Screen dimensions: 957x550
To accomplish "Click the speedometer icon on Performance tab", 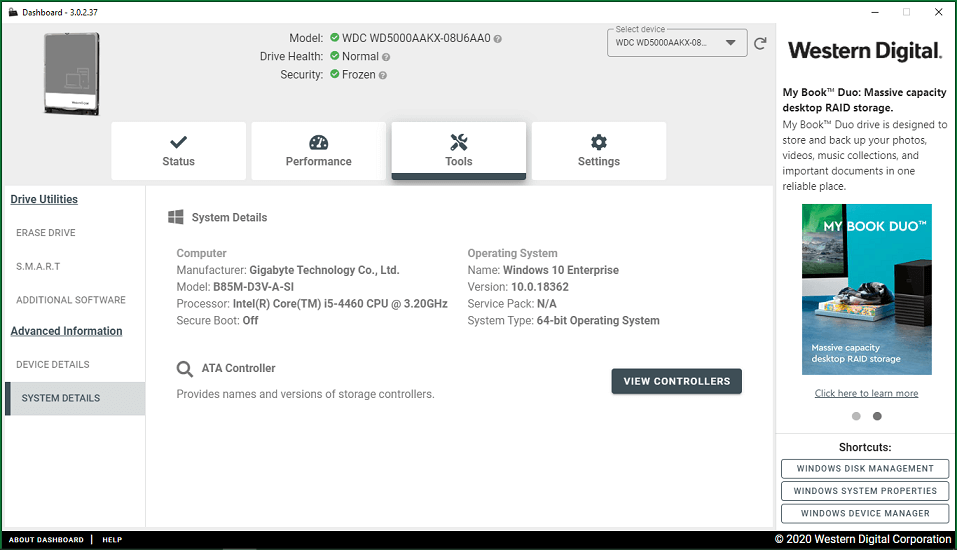I will click(319, 142).
